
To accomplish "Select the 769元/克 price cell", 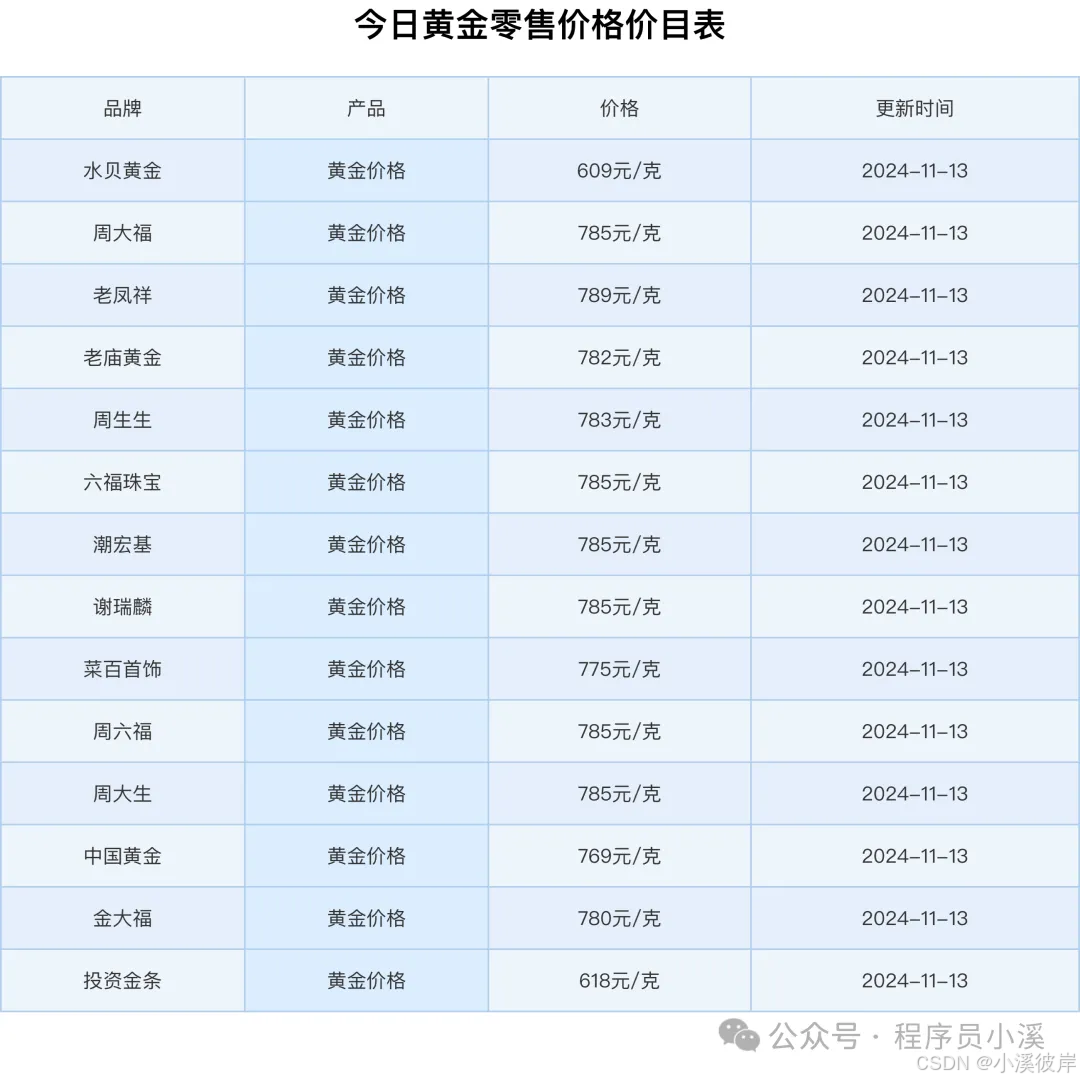I will tap(619, 856).
